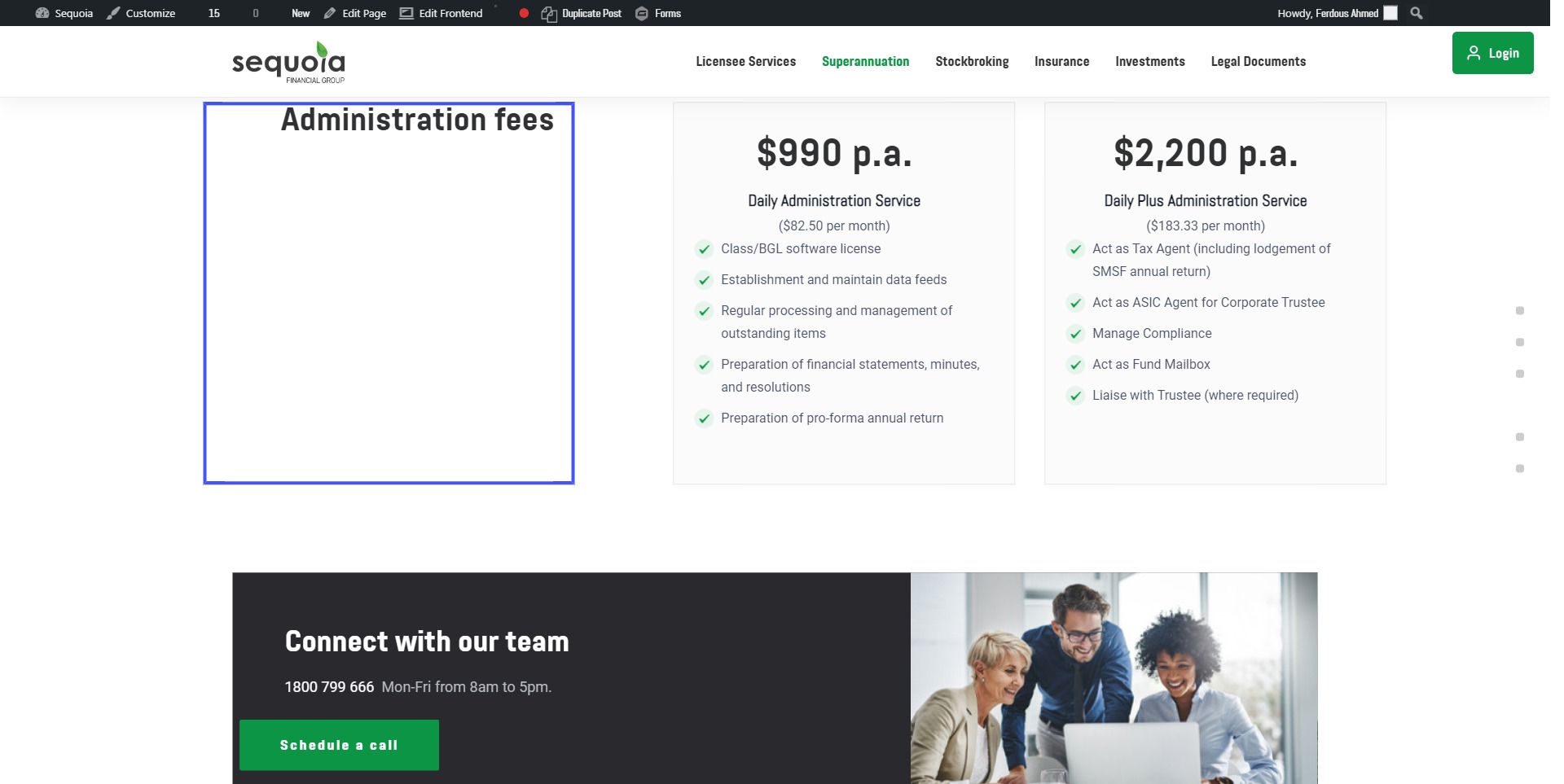The image size is (1564, 784).
Task: Open Edit Frontend from admin bar
Action: [441, 13]
